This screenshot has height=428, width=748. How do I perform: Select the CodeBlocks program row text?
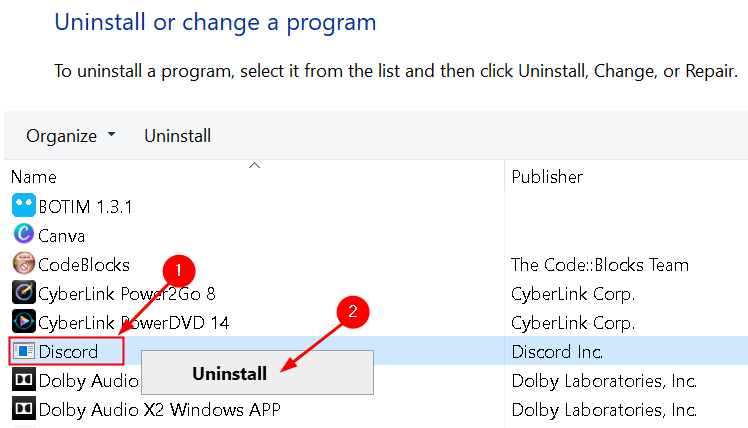pos(84,265)
